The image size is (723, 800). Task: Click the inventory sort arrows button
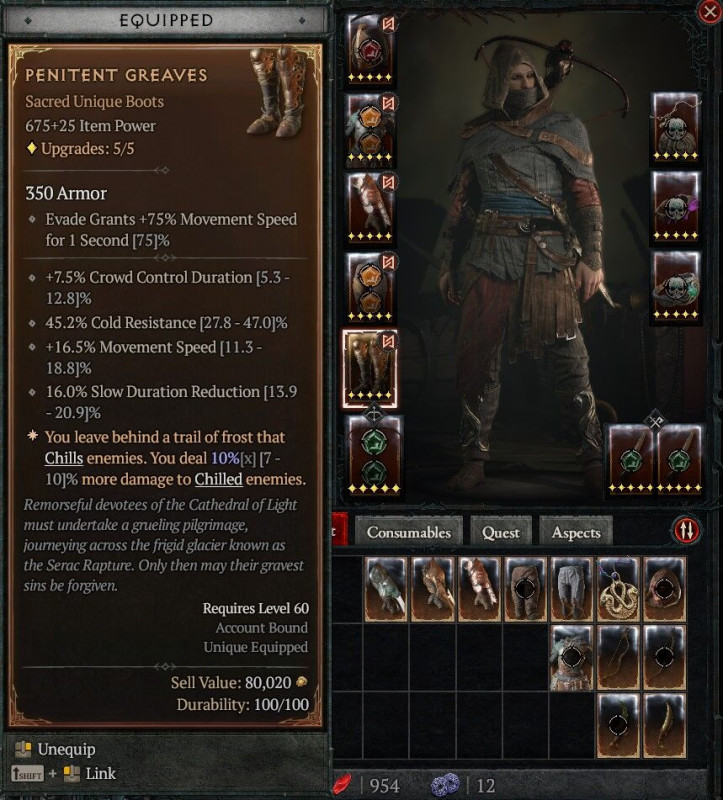click(x=686, y=531)
